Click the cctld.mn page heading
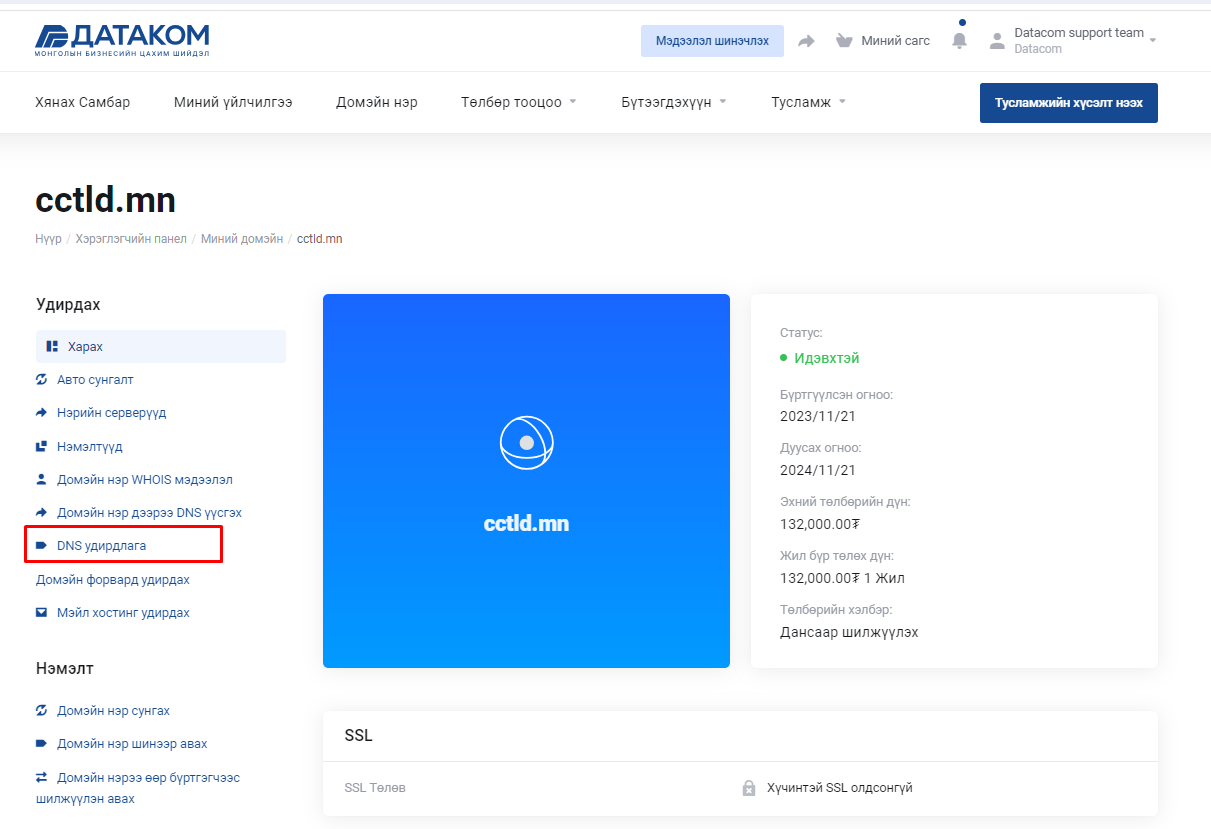1211x829 pixels. (x=105, y=200)
